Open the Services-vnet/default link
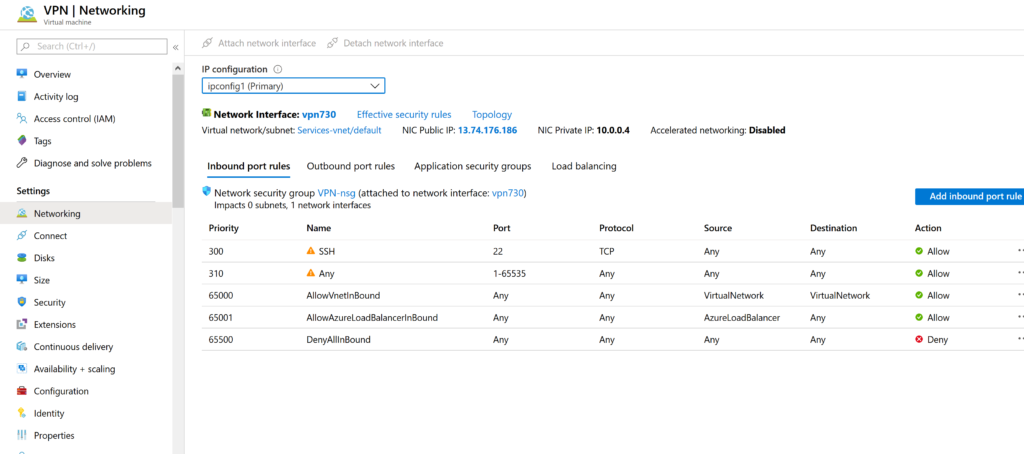Viewport: 1024px width, 454px height. point(339,130)
